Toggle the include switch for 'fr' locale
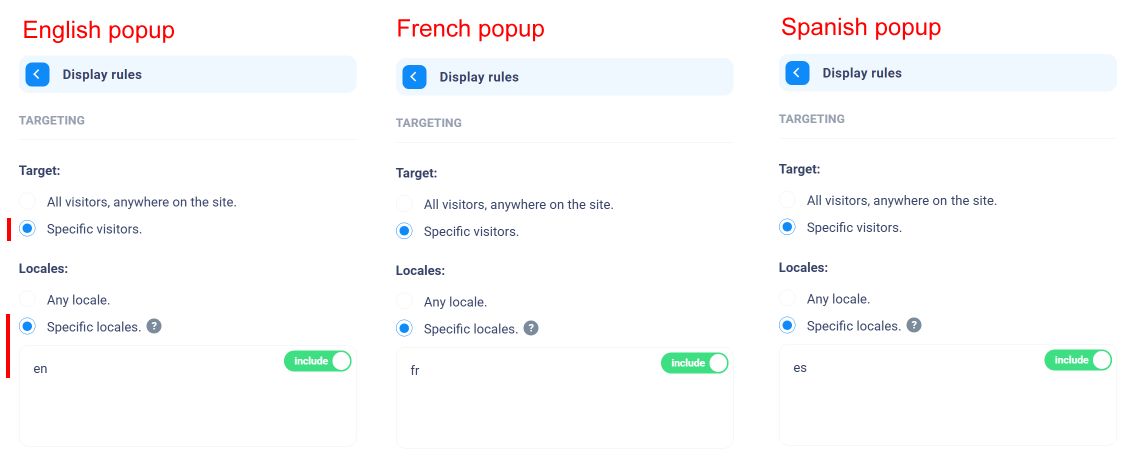Viewport: 1140px width, 468px height. point(694,363)
